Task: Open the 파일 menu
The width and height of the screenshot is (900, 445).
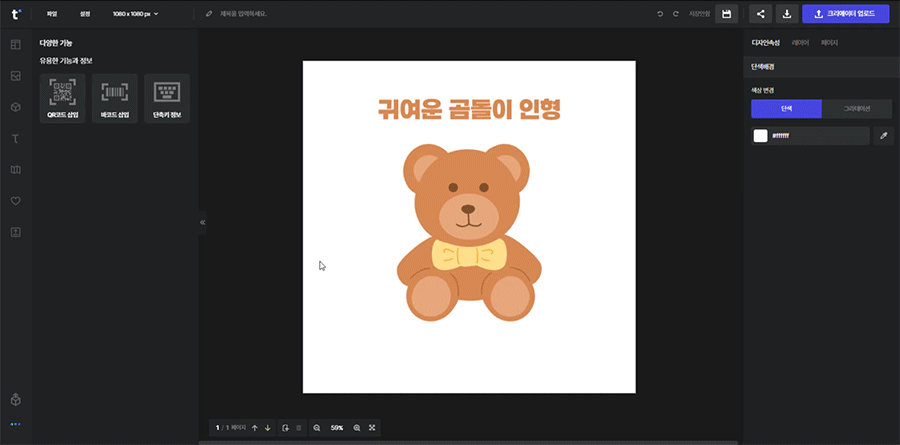Action: click(x=52, y=14)
